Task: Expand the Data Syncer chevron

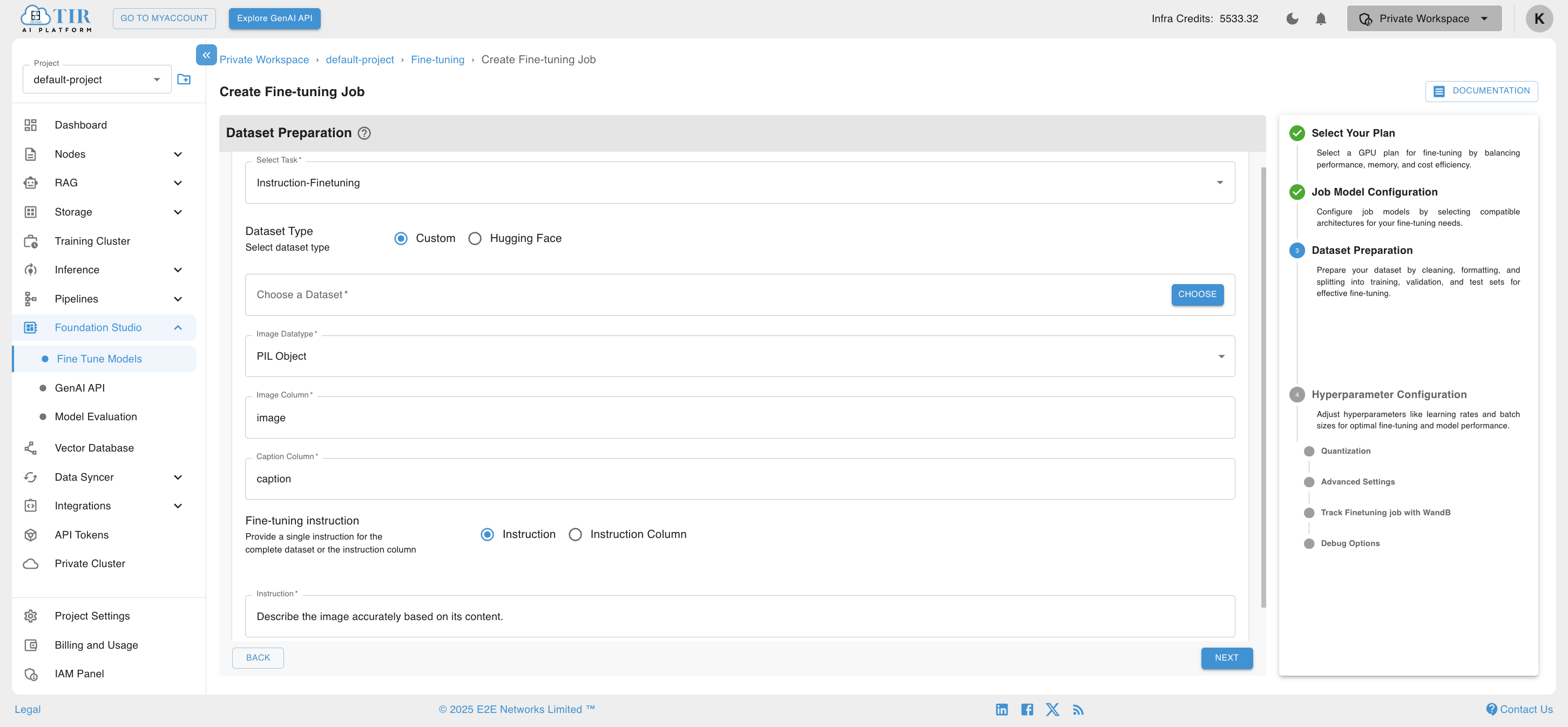Action: [178, 477]
